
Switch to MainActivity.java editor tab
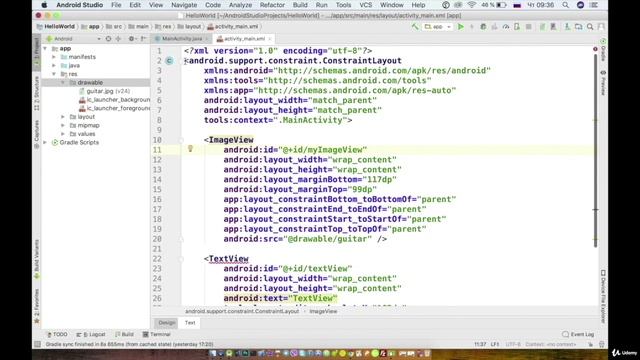[x=182, y=39]
